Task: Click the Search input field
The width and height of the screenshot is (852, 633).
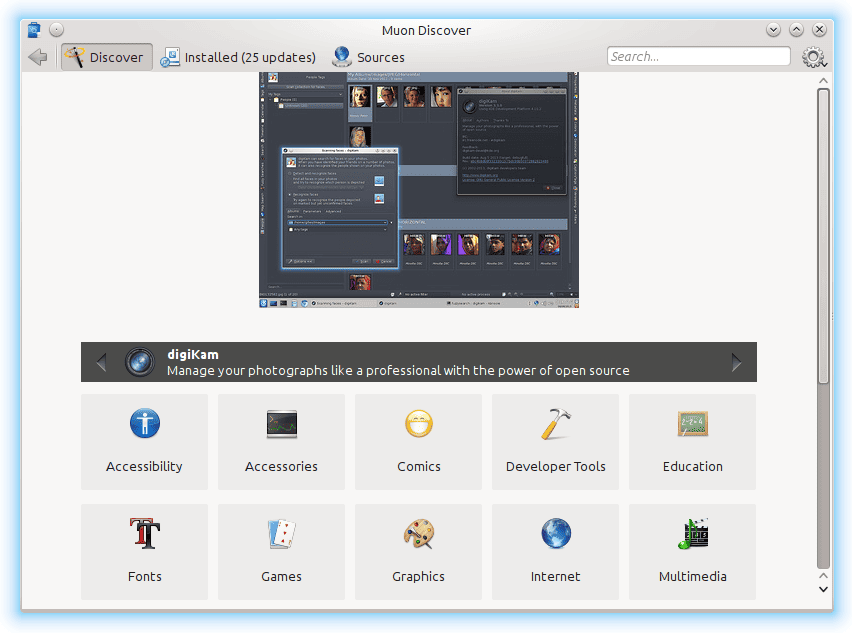Action: click(x=698, y=56)
